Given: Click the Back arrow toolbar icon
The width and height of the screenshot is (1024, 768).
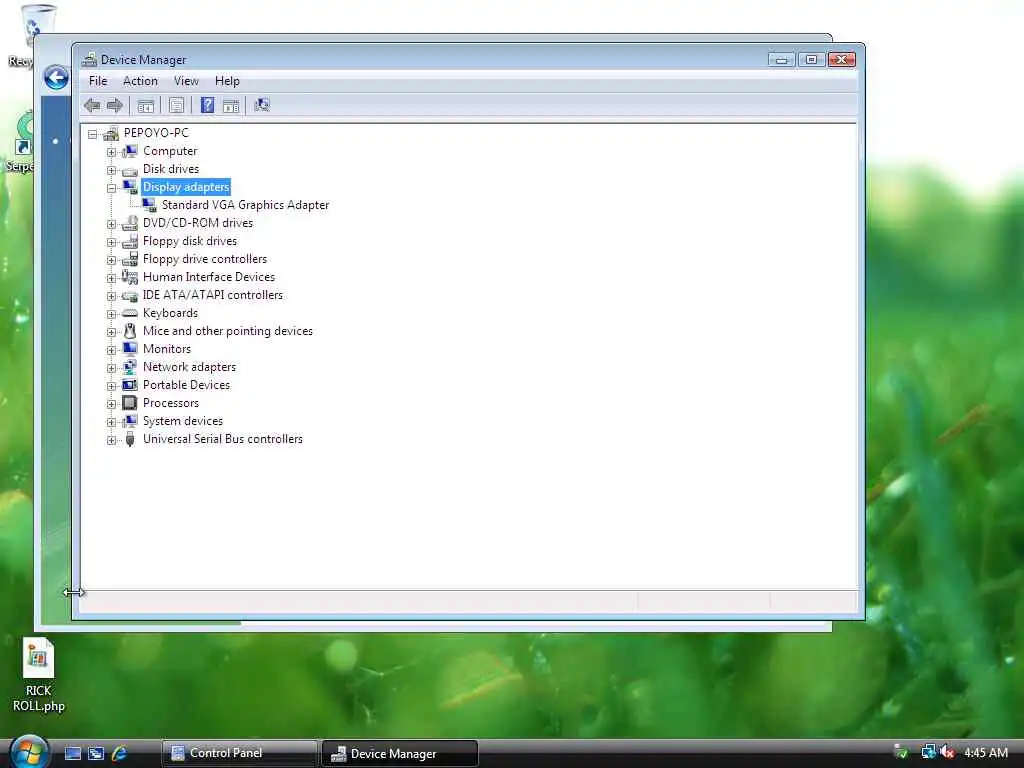Looking at the screenshot, I should click(x=92, y=105).
